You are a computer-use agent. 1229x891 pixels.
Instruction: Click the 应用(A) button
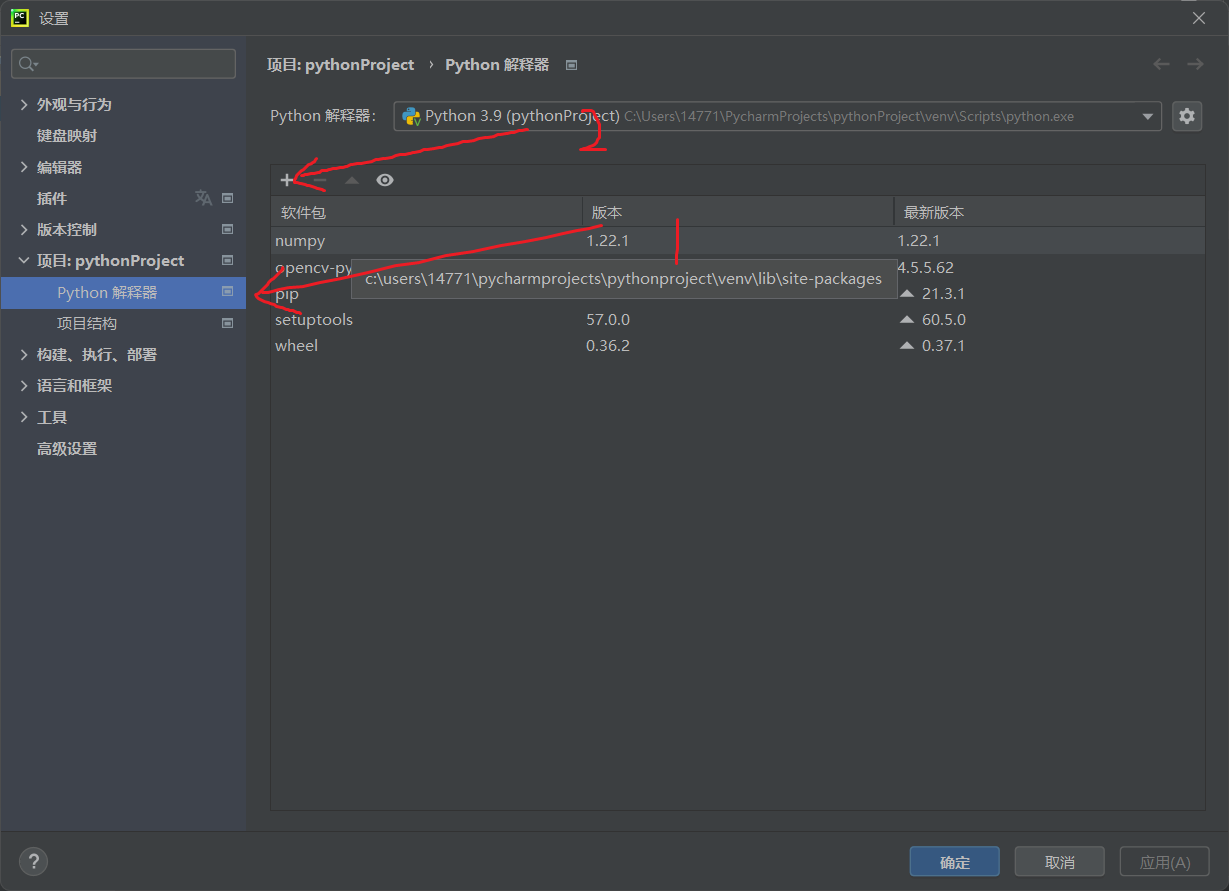point(1165,862)
